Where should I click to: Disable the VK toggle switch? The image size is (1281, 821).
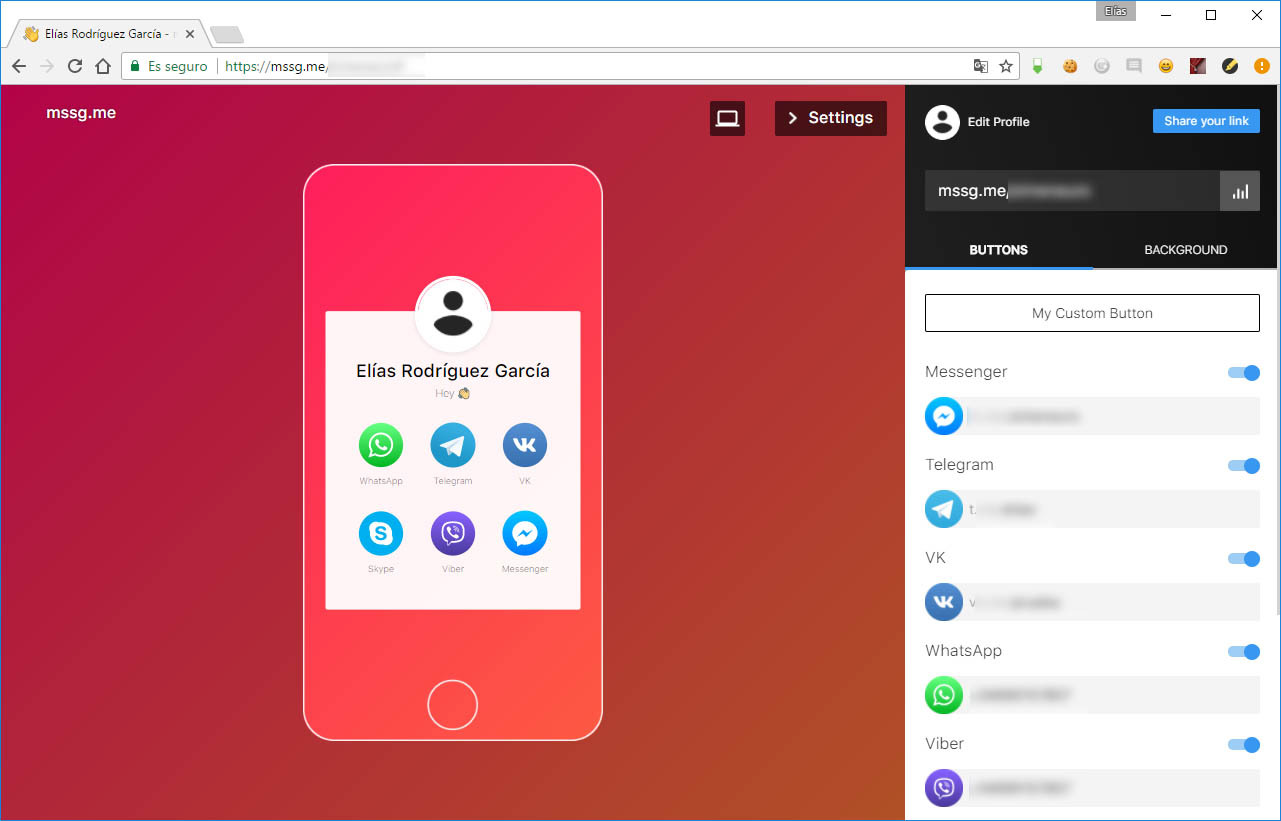[1243, 559]
